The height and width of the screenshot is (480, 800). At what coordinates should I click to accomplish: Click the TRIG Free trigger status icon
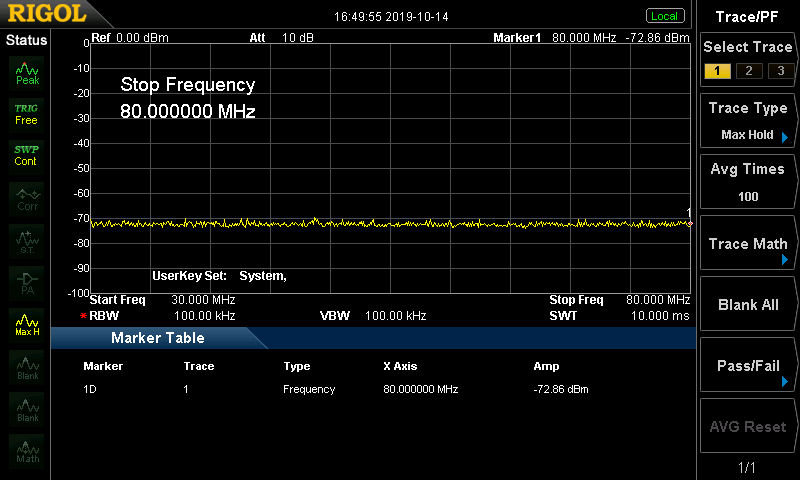(x=27, y=113)
